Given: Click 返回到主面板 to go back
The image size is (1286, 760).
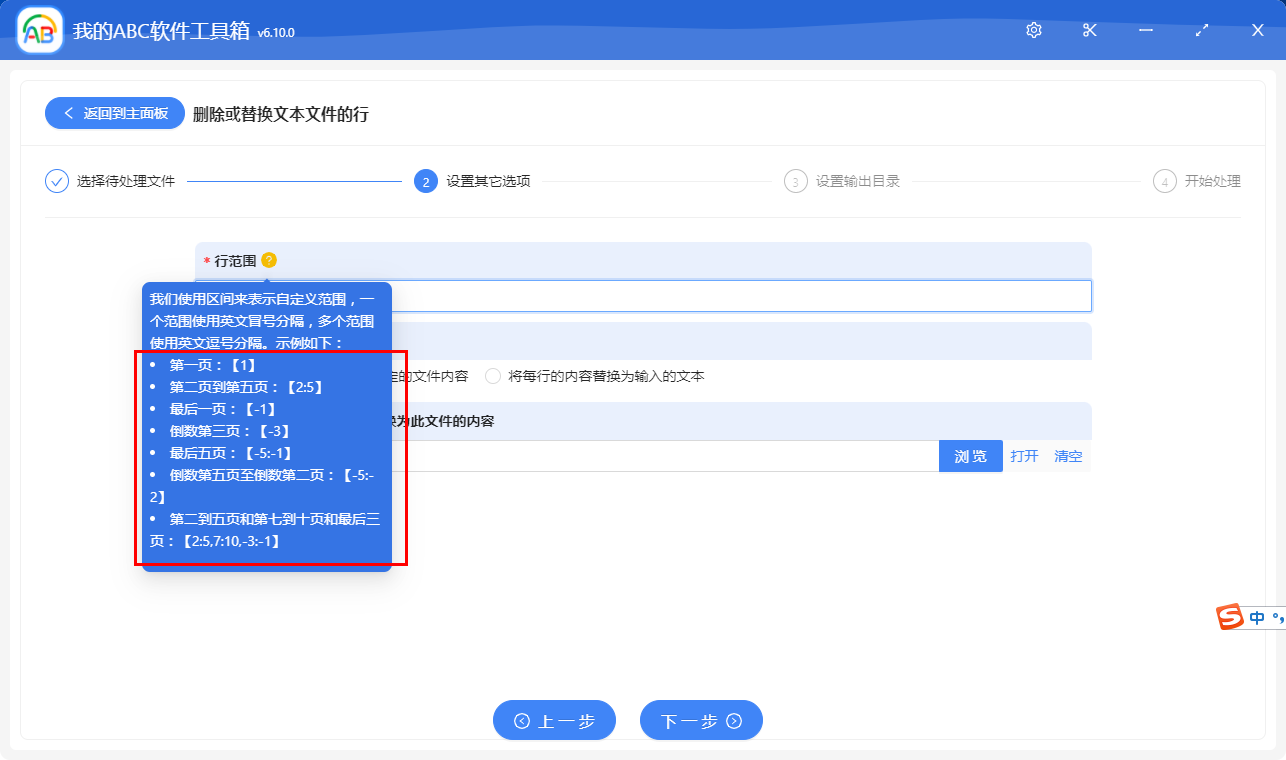Looking at the screenshot, I should [x=113, y=112].
